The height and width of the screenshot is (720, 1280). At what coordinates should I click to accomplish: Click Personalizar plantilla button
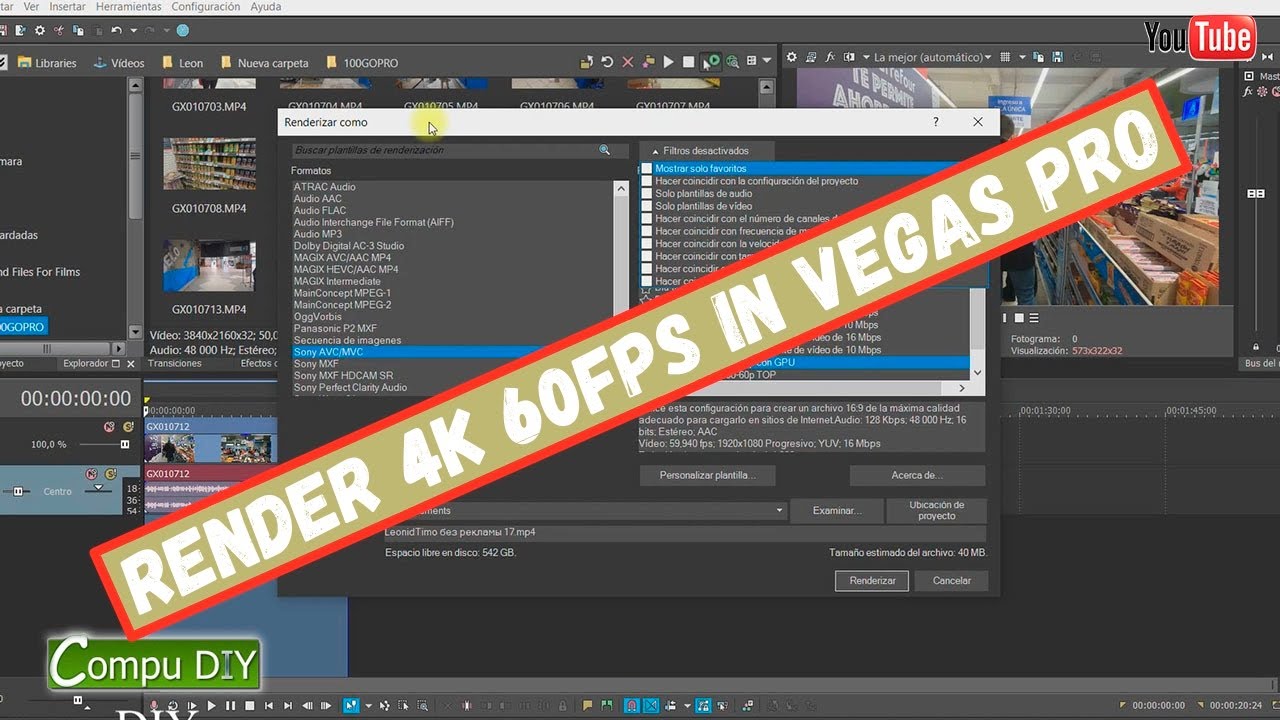tap(708, 475)
